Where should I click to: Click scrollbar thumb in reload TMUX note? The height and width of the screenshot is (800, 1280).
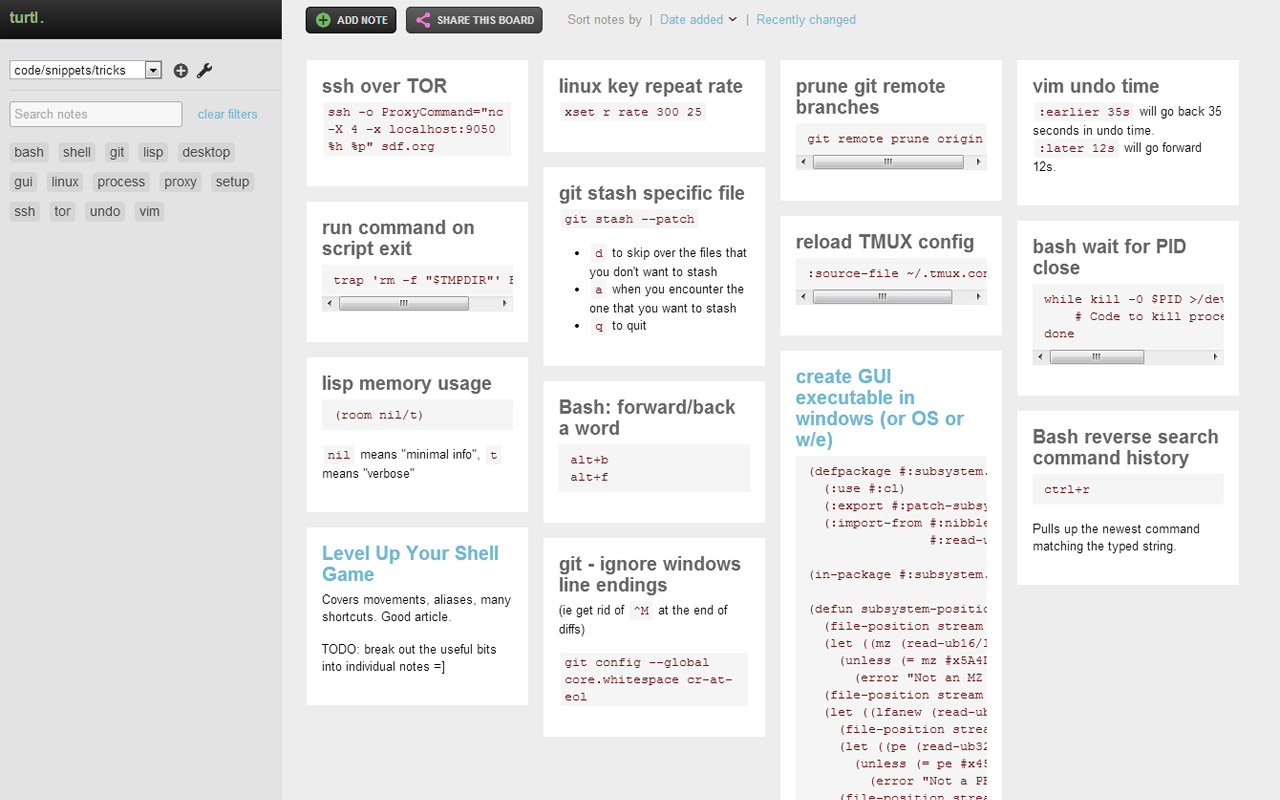click(x=883, y=296)
